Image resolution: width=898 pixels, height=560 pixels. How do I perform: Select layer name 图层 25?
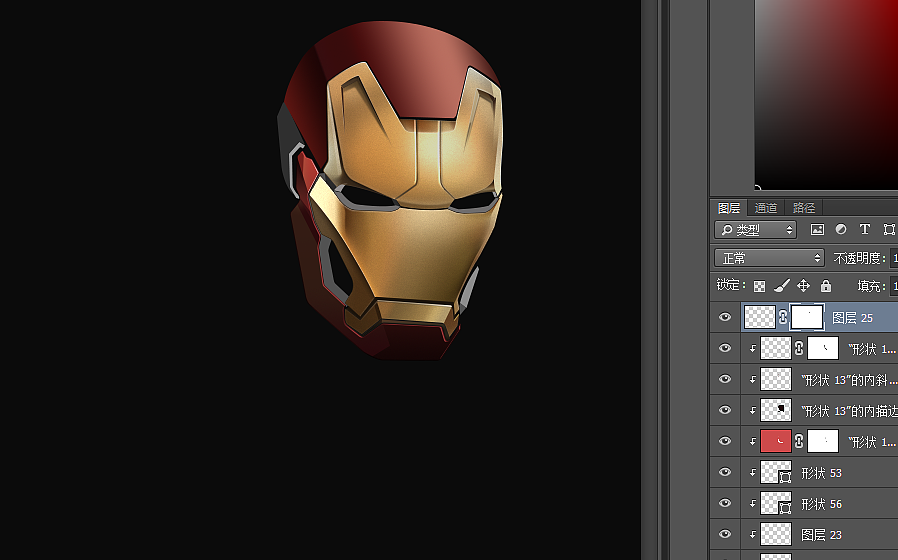point(852,318)
